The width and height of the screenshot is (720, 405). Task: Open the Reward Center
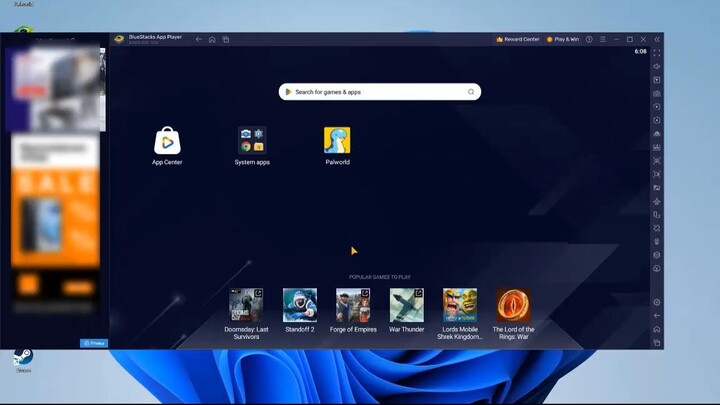click(x=518, y=39)
